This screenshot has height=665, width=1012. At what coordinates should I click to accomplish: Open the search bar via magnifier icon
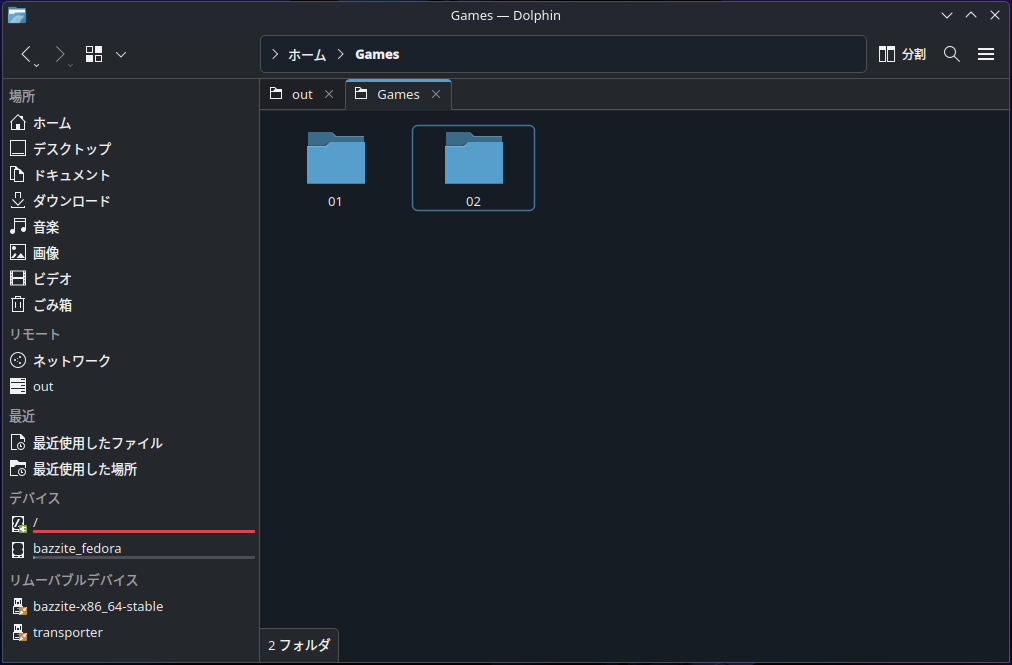pyautogui.click(x=951, y=54)
